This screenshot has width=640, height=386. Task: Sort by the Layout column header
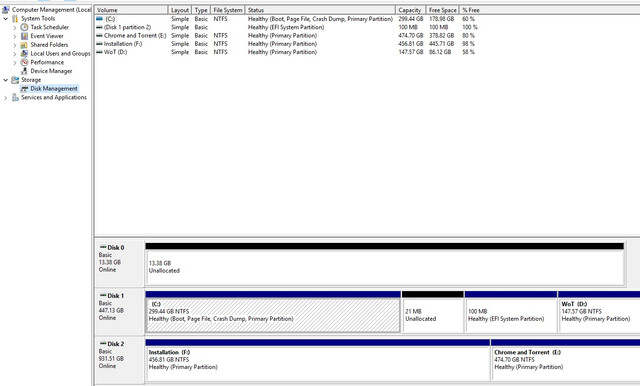[180, 10]
